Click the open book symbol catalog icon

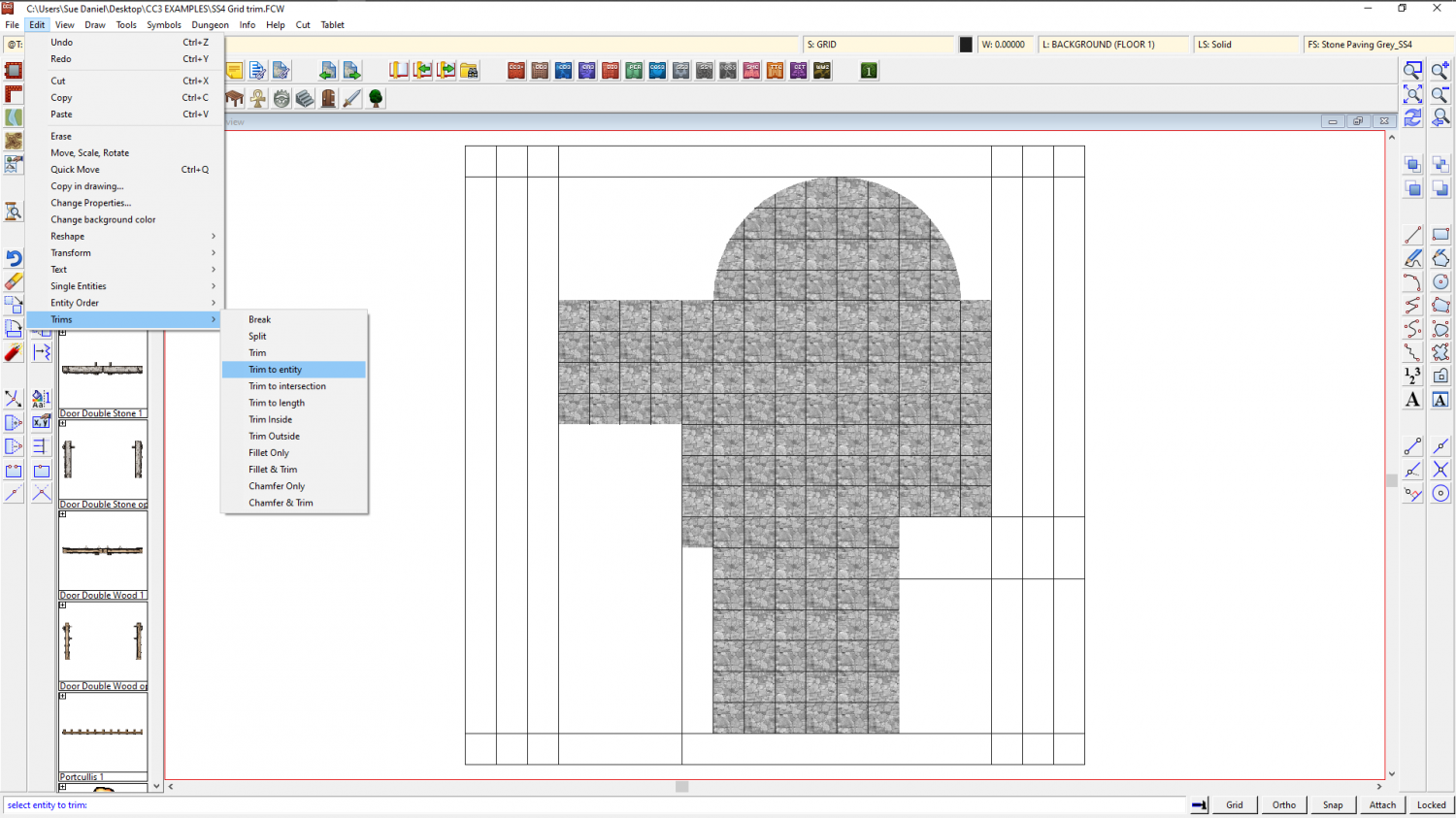point(399,70)
